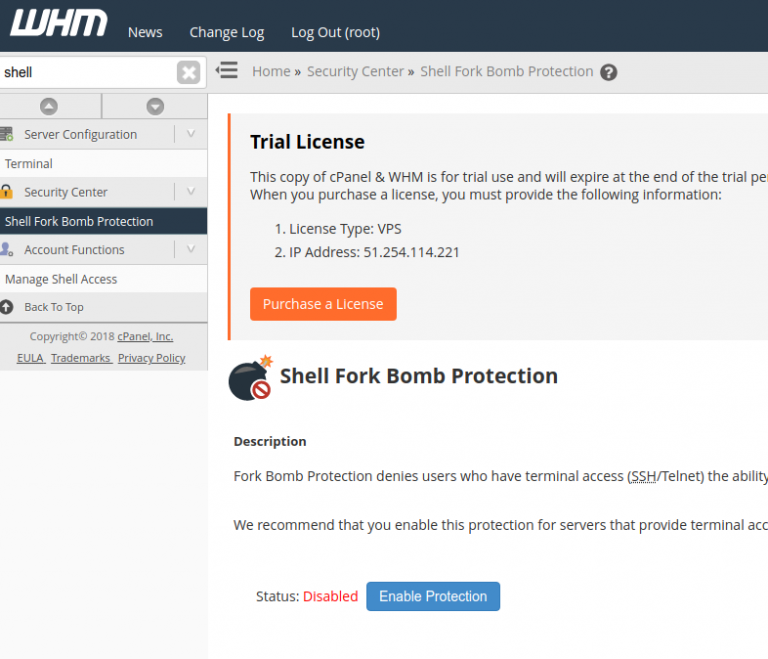Focus the sidebar search field
Viewport: 768px width, 659px height.
87,72
